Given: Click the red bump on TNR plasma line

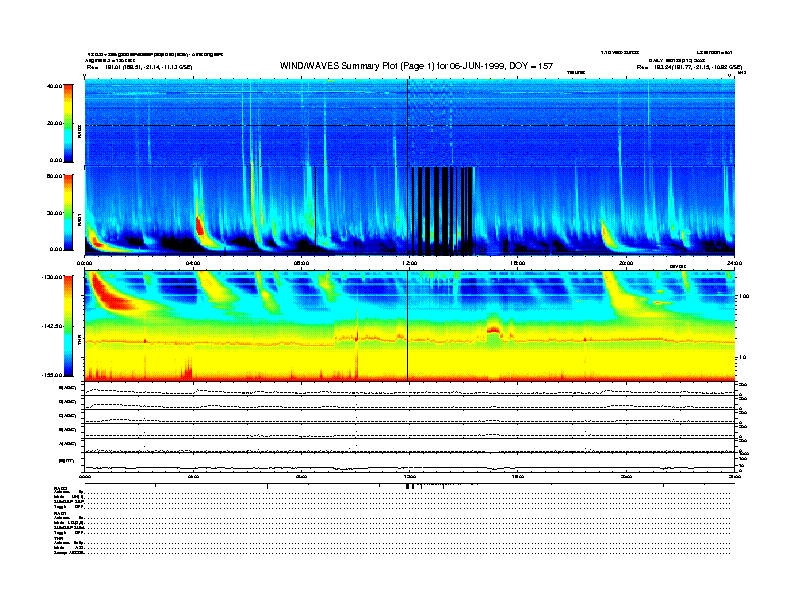Looking at the screenshot, I should [493, 330].
